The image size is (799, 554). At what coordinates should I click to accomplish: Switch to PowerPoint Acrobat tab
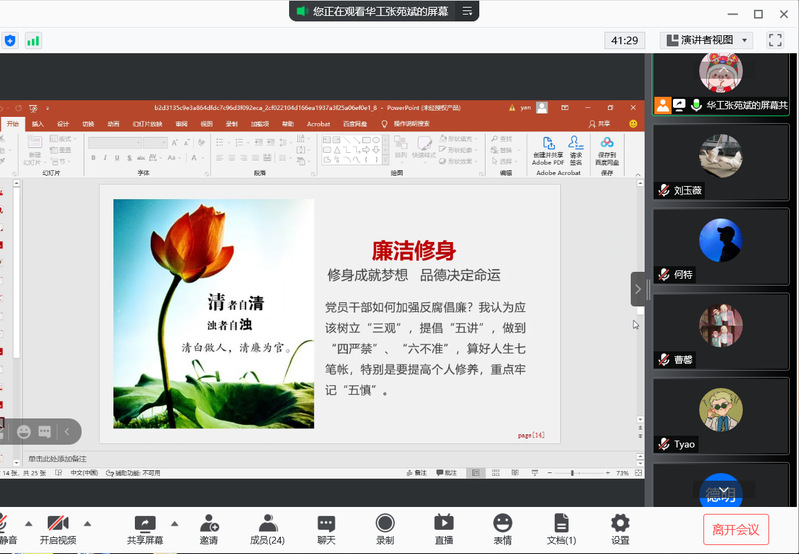(x=318, y=124)
